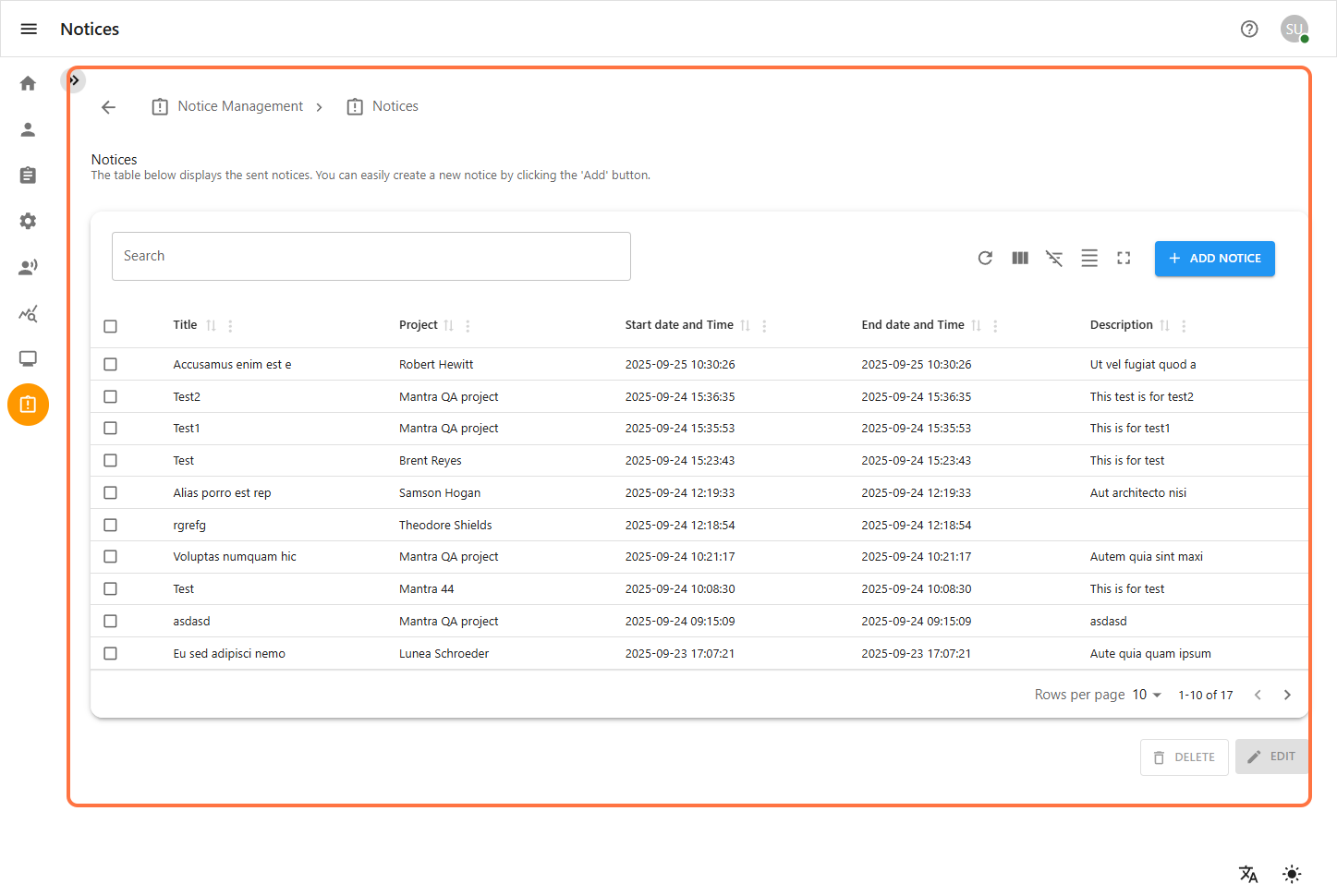Image resolution: width=1337 pixels, height=896 pixels.
Task: Navigate to Notice Management breadcrumb
Action: 239,105
